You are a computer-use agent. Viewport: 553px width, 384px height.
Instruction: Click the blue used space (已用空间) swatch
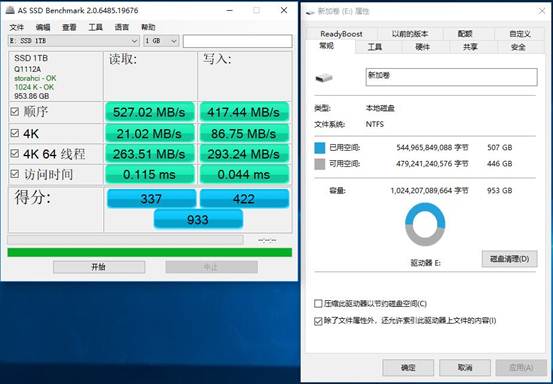point(320,148)
